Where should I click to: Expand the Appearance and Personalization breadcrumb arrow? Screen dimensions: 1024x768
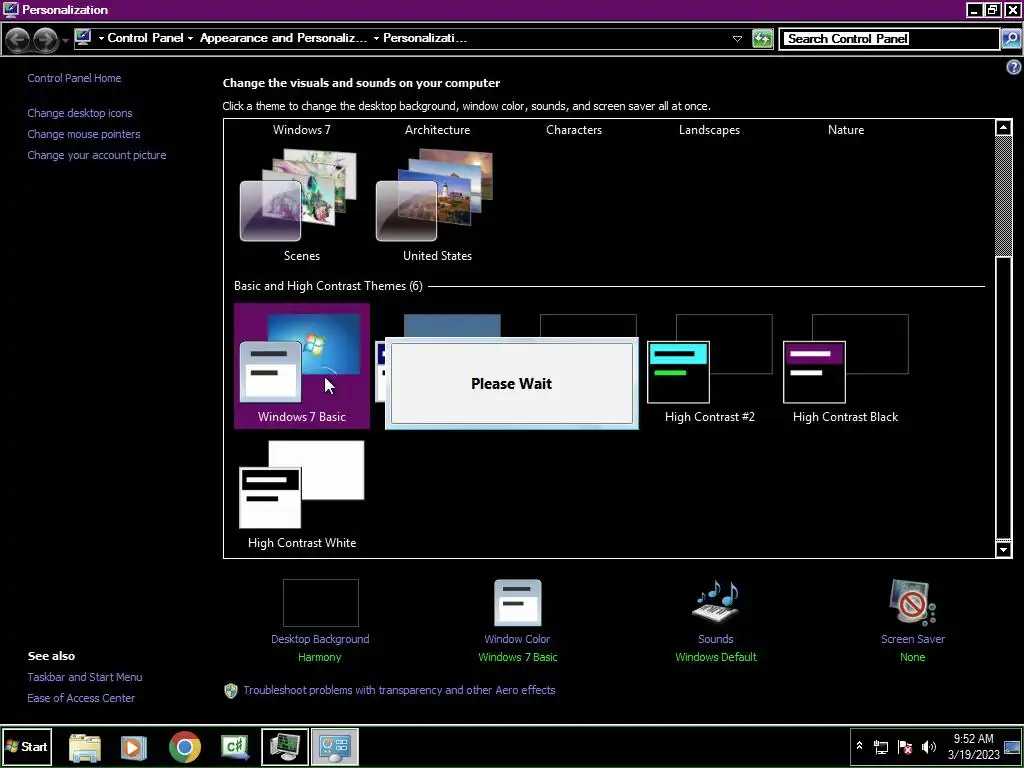coord(376,39)
